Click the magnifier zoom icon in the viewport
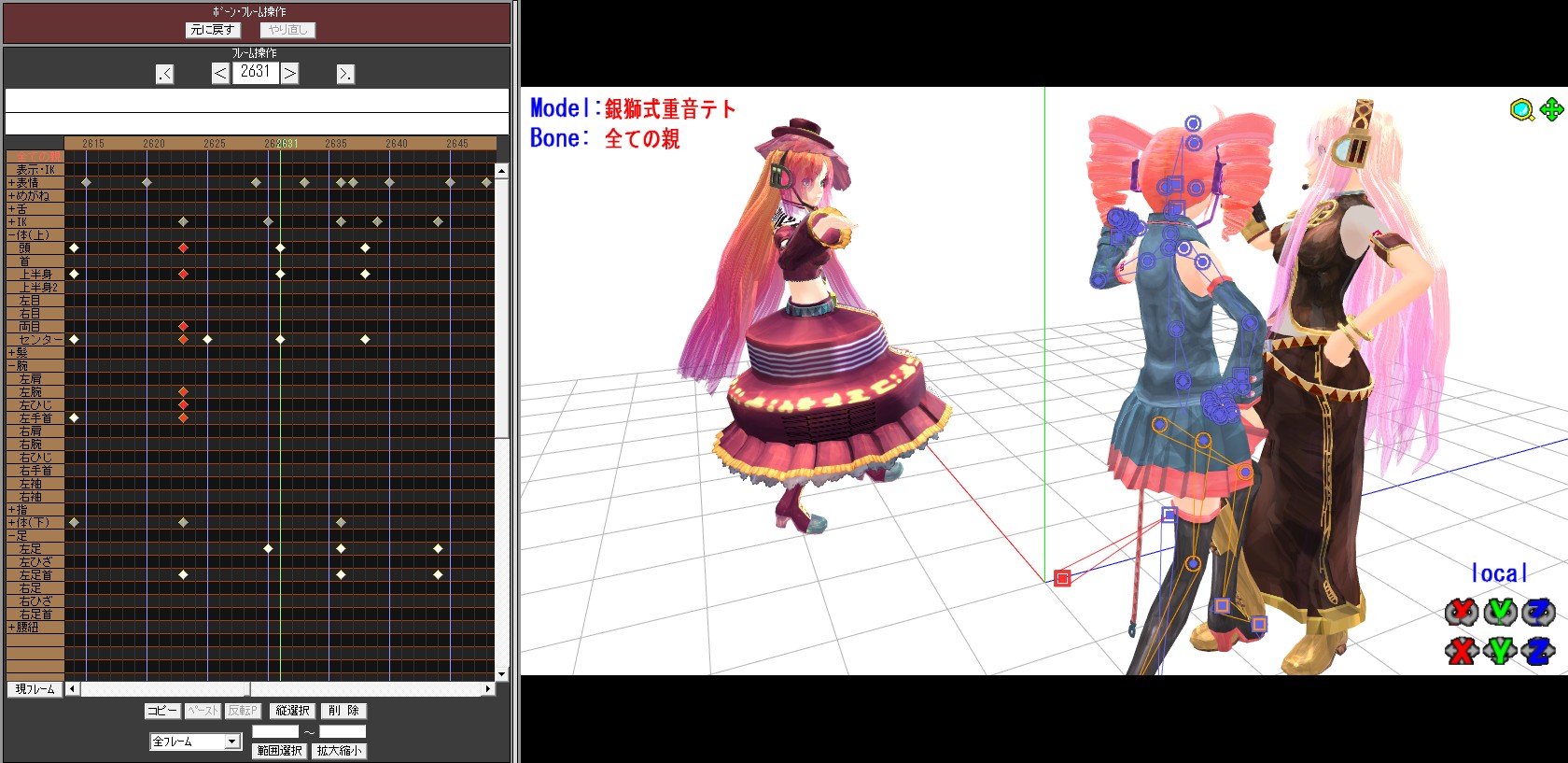The width and height of the screenshot is (1568, 763). point(1522,110)
